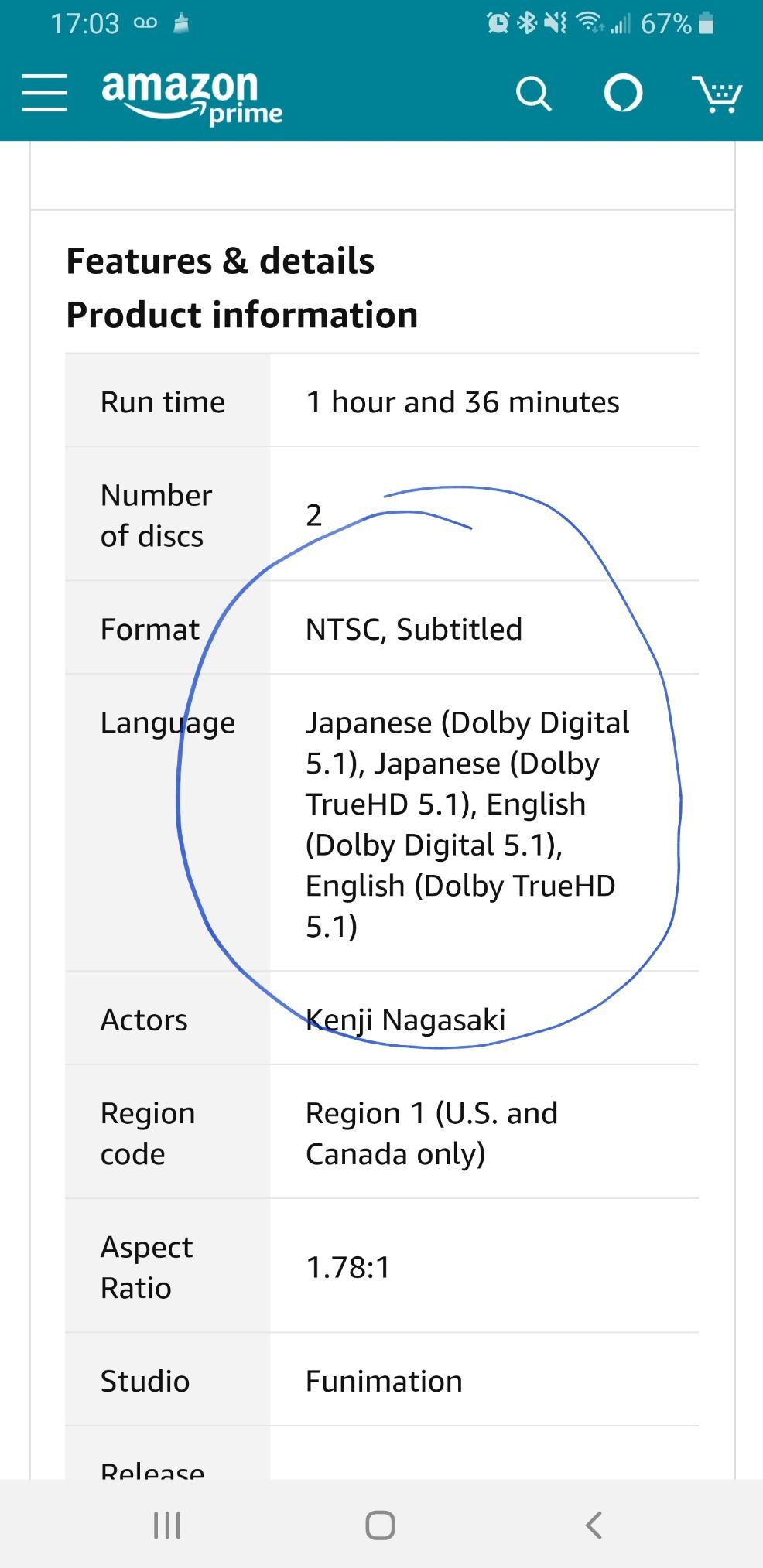Screen dimensions: 763x1568
Task: Open the recent apps button
Action: pos(167,1525)
